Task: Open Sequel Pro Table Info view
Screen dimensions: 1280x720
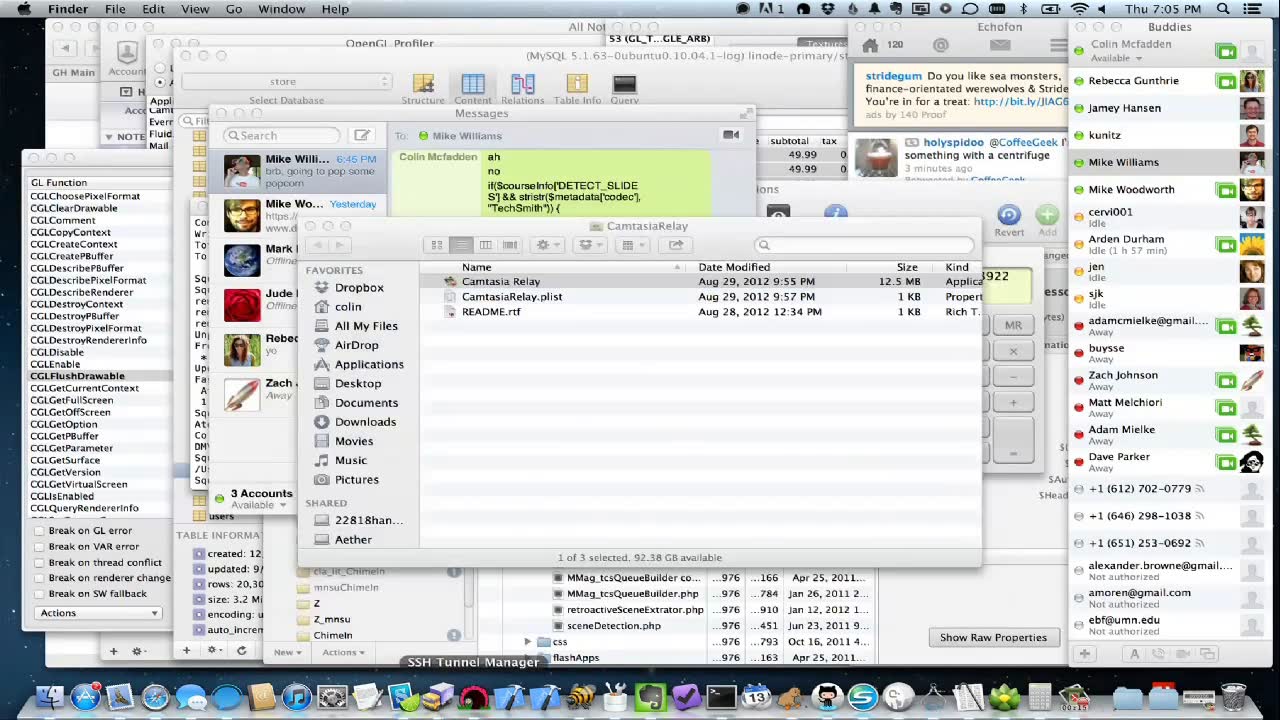Action: click(x=577, y=88)
